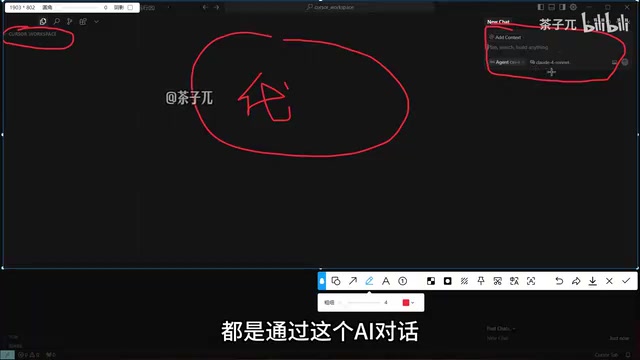
Task: Open the claude-4-sonnet model dropdown
Action: 550,62
